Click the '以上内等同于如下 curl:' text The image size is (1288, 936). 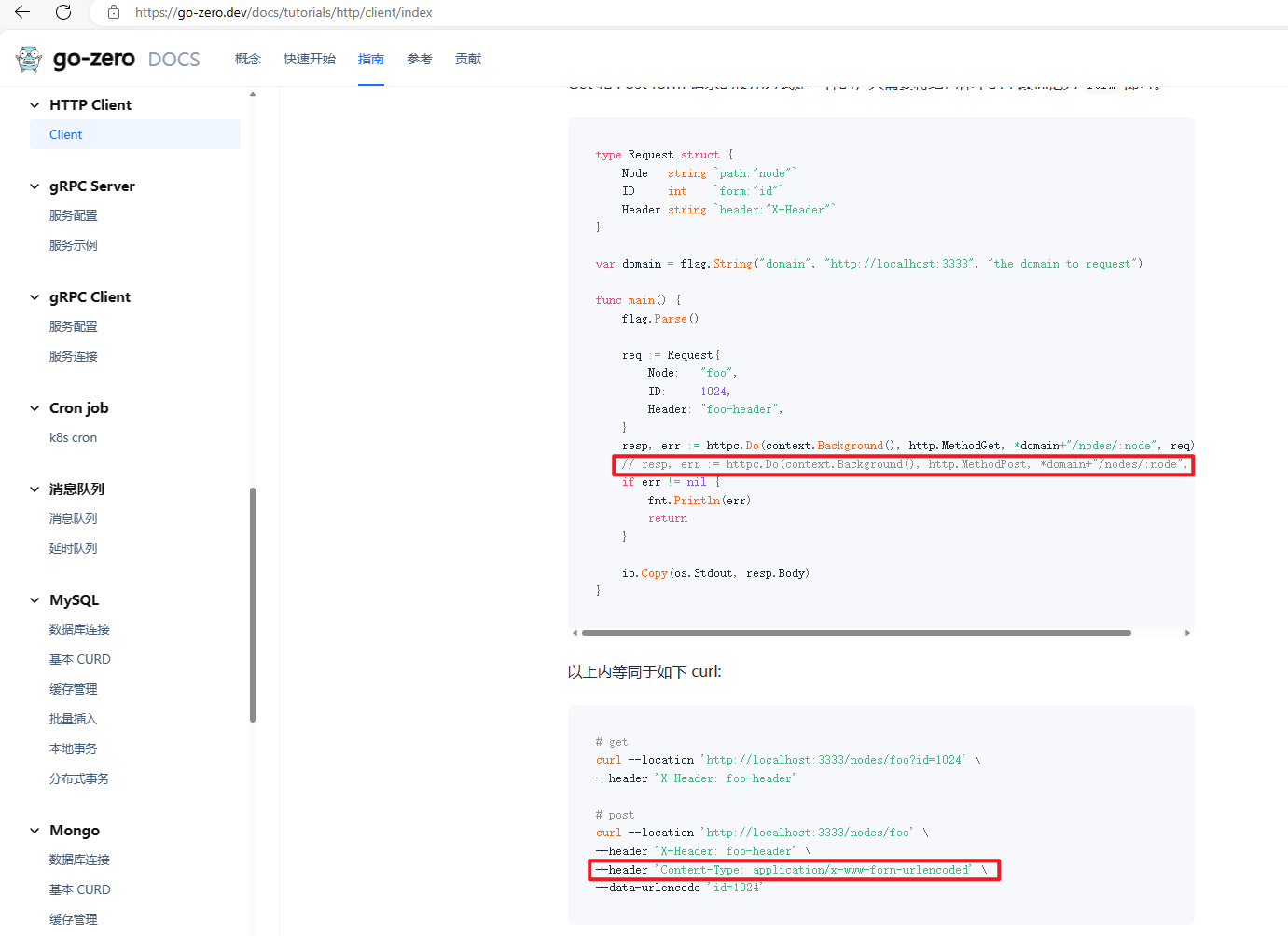[x=644, y=671]
